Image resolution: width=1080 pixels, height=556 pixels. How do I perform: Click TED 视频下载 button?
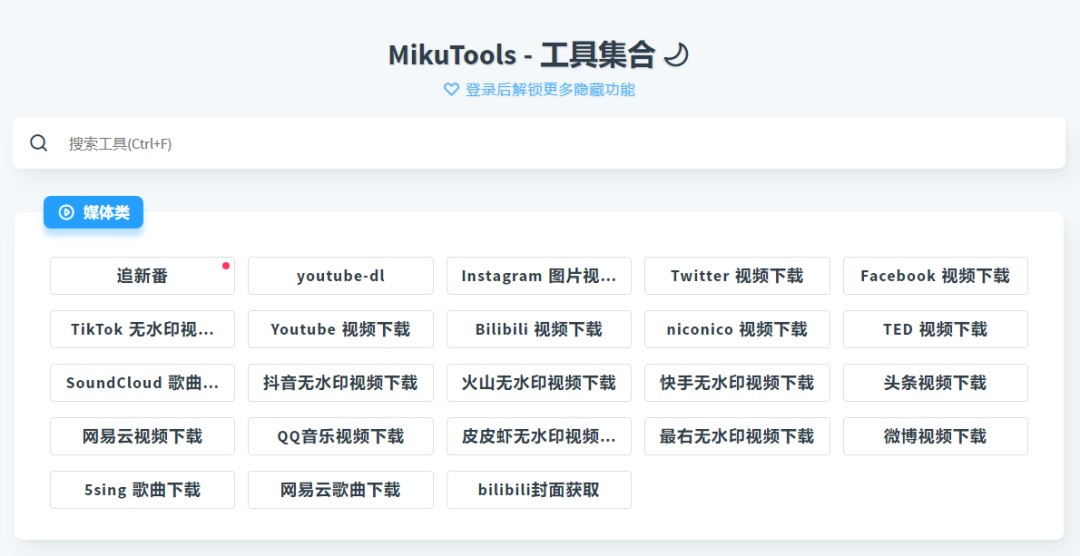coord(935,329)
